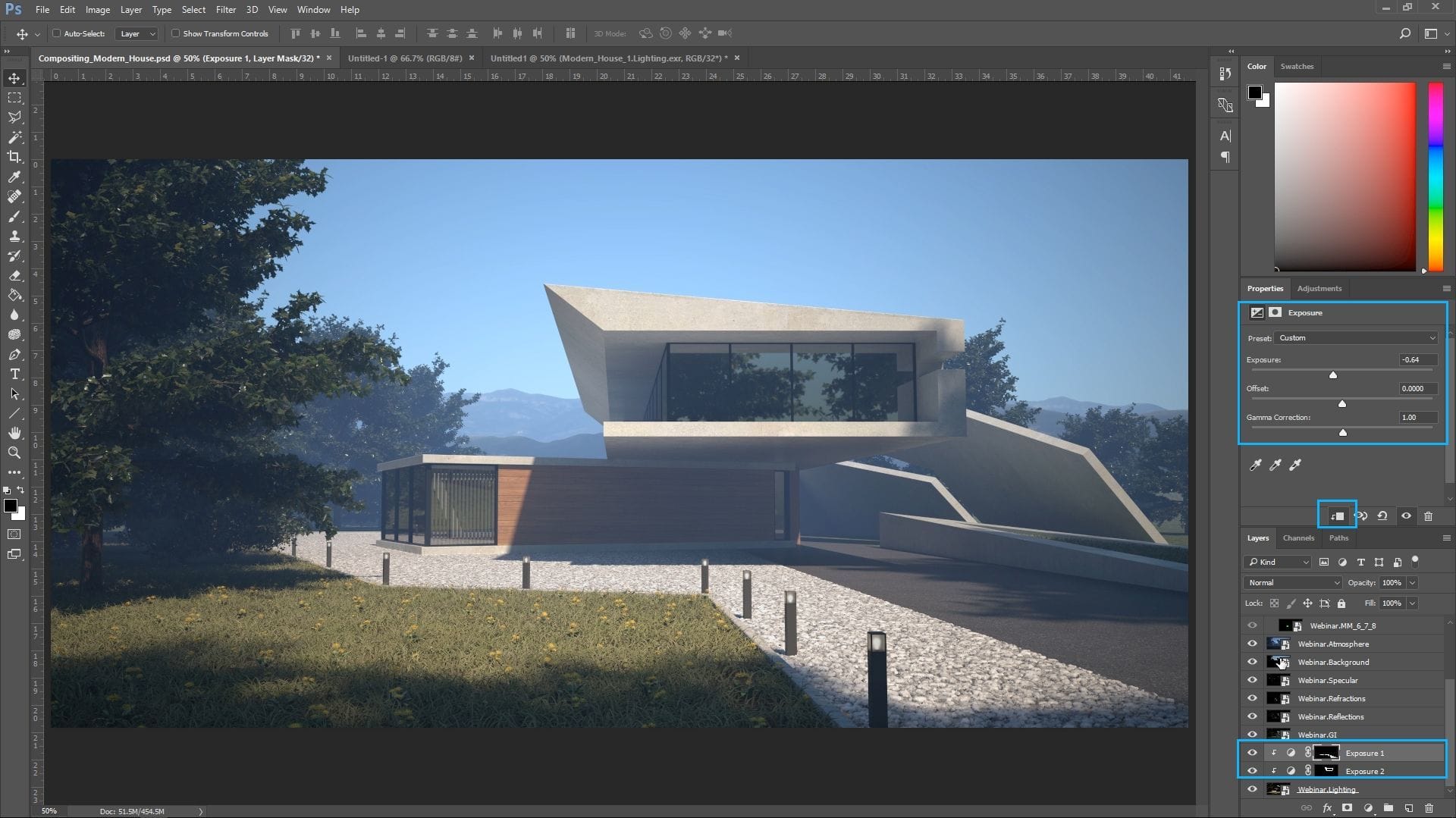The height and width of the screenshot is (818, 1456).
Task: Open the layer style fx menu
Action: click(x=1327, y=808)
